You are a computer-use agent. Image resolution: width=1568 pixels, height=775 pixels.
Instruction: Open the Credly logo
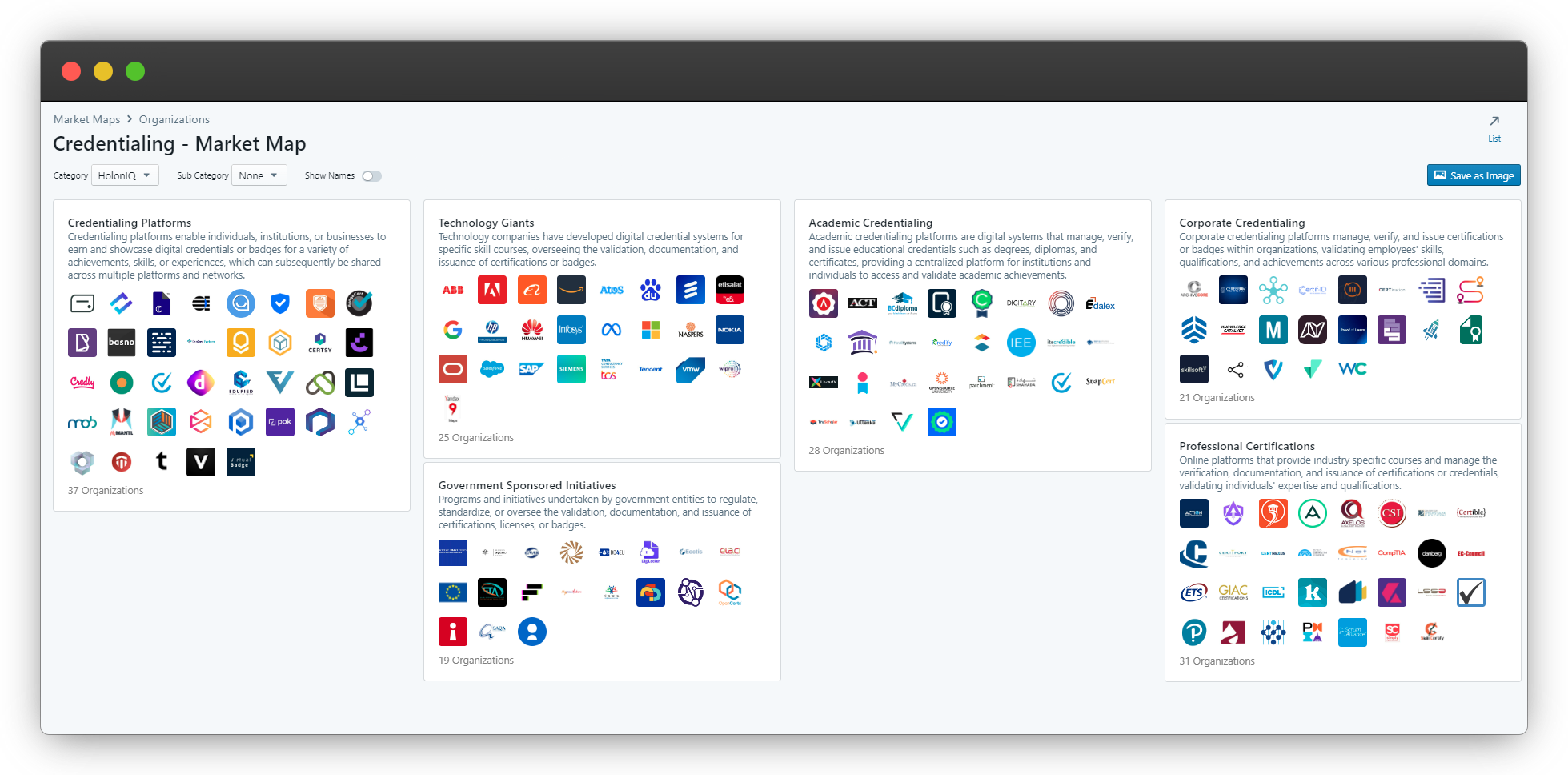tap(82, 383)
